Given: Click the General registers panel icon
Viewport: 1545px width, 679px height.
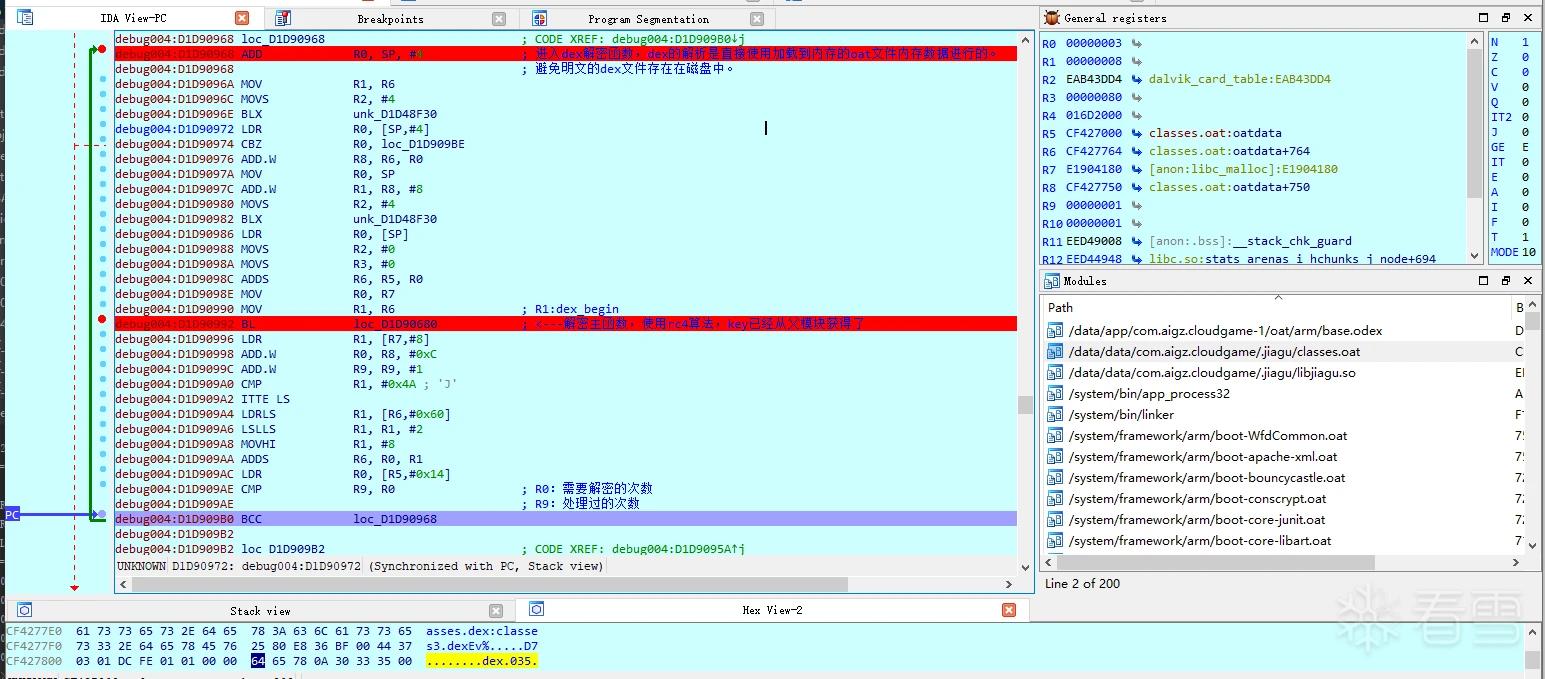Looking at the screenshot, I should (x=1052, y=18).
